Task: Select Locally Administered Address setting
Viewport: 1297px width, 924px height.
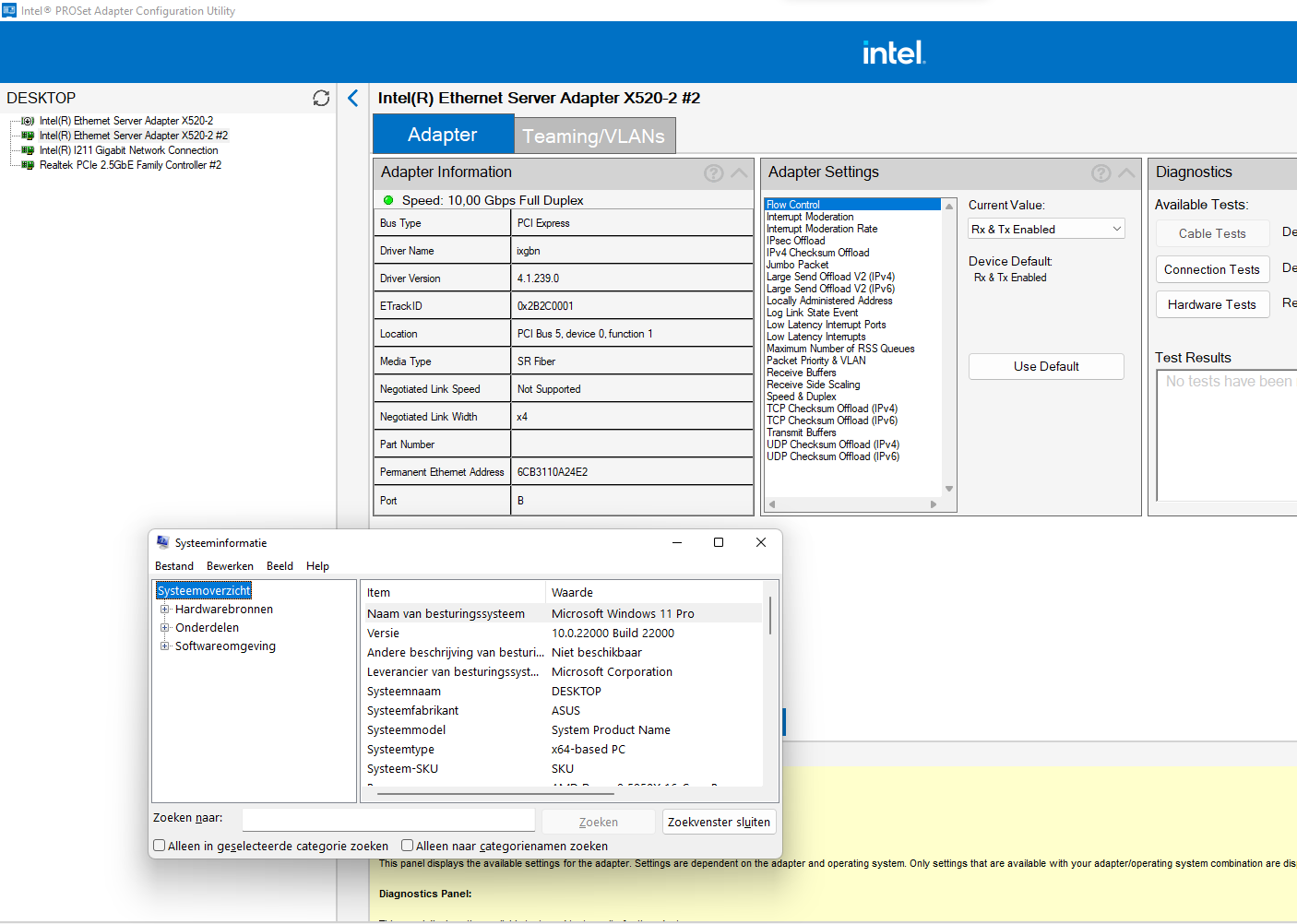Action: 829,301
